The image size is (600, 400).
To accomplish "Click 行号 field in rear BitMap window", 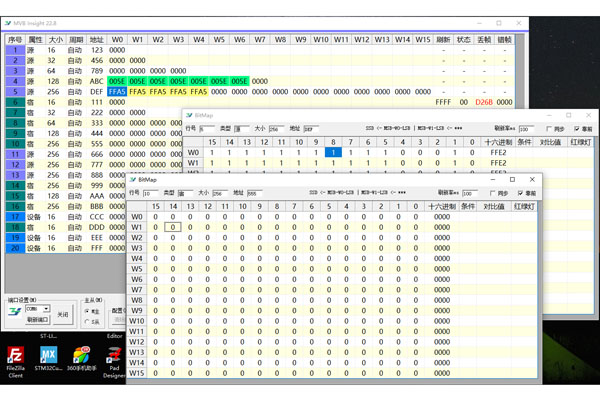I will tap(207, 129).
